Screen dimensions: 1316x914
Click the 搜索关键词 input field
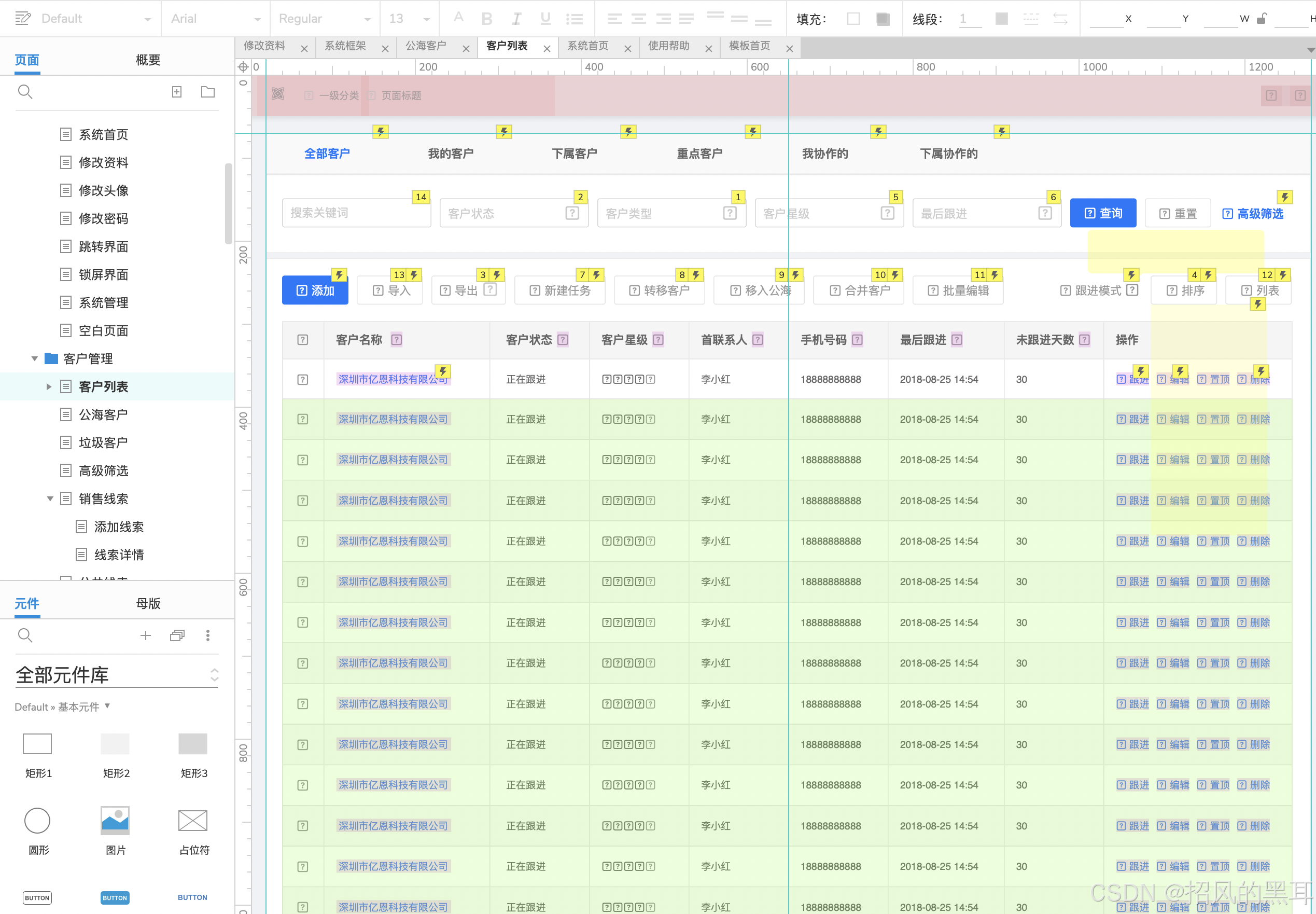tap(356, 213)
